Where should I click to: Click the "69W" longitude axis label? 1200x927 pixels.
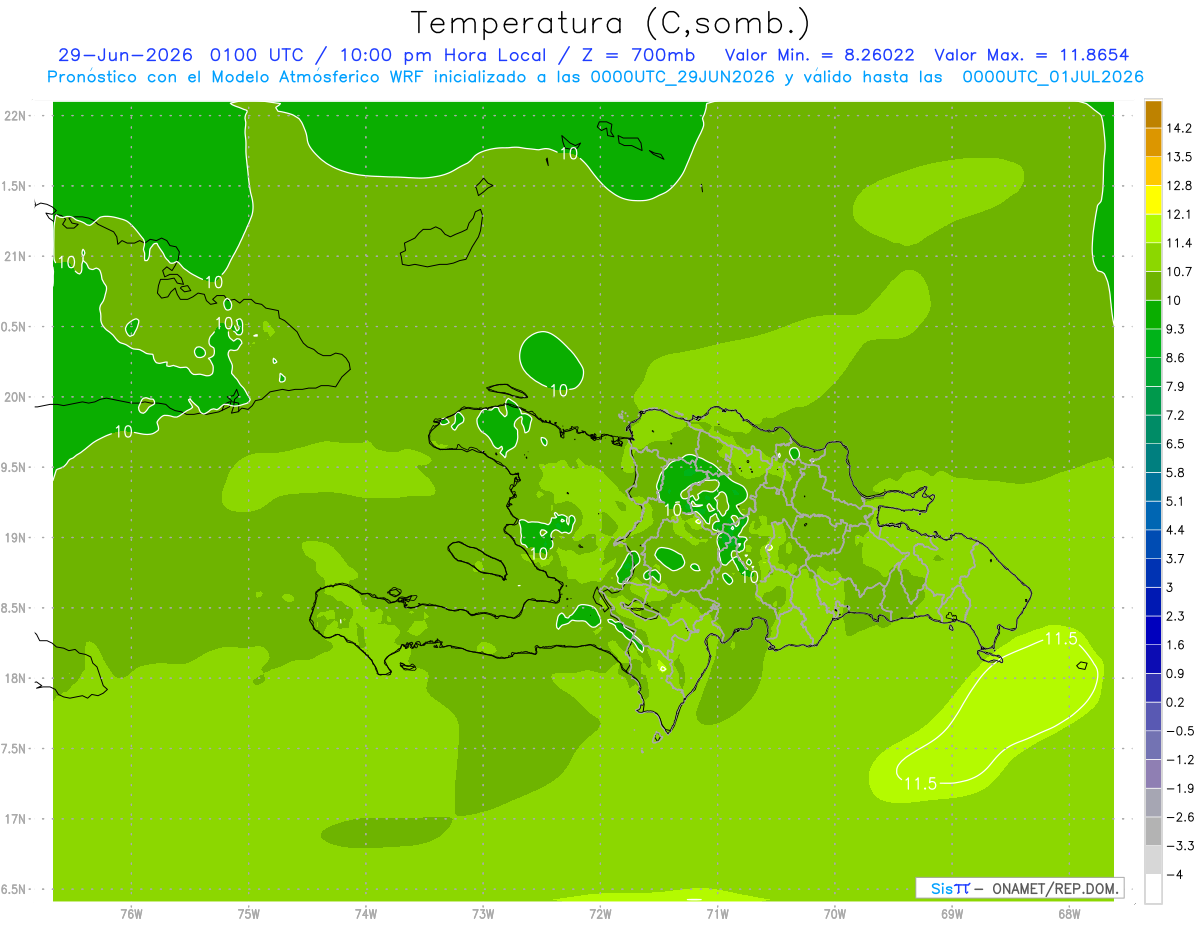tap(952, 914)
